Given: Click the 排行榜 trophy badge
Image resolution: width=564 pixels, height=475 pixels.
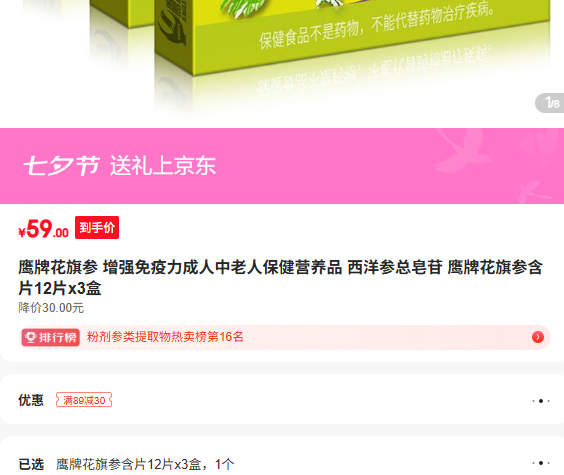Looking at the screenshot, I should click(50, 337).
